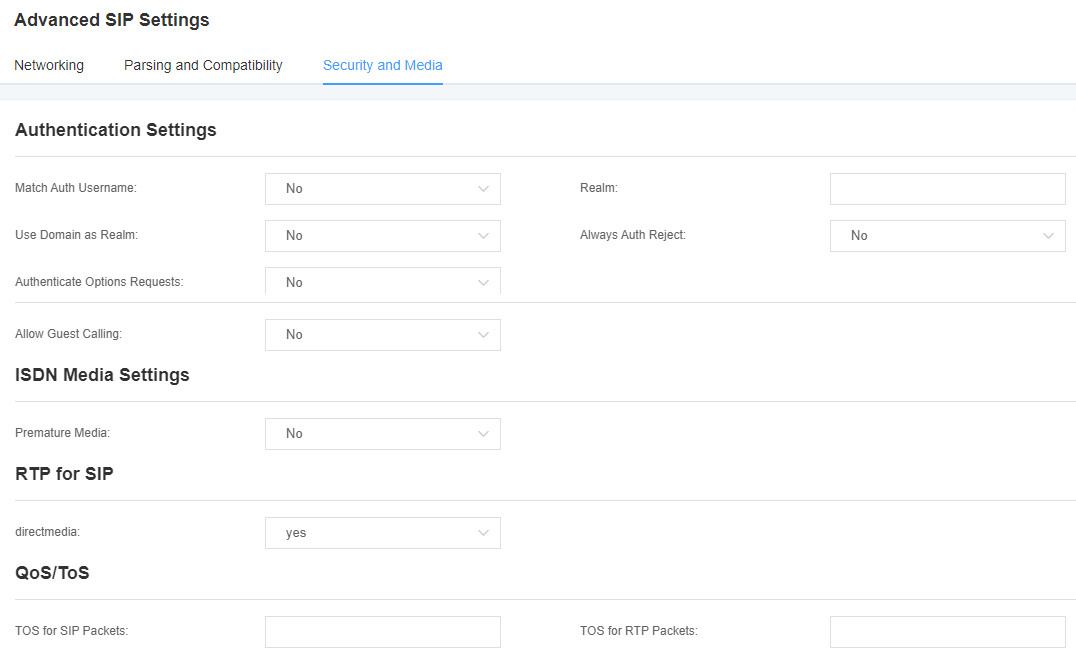Click the RTP for SIP heading
The image size is (1076, 661).
point(65,474)
